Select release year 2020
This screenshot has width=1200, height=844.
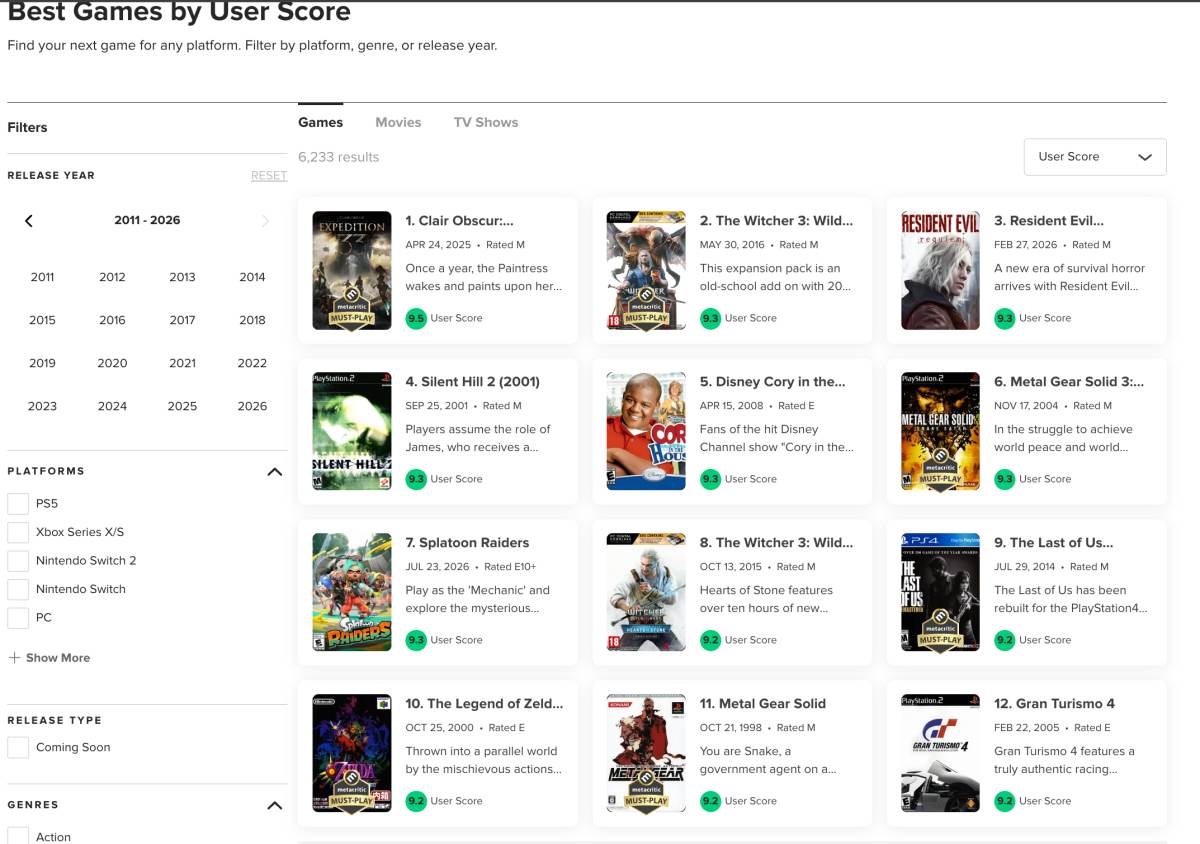tap(112, 363)
